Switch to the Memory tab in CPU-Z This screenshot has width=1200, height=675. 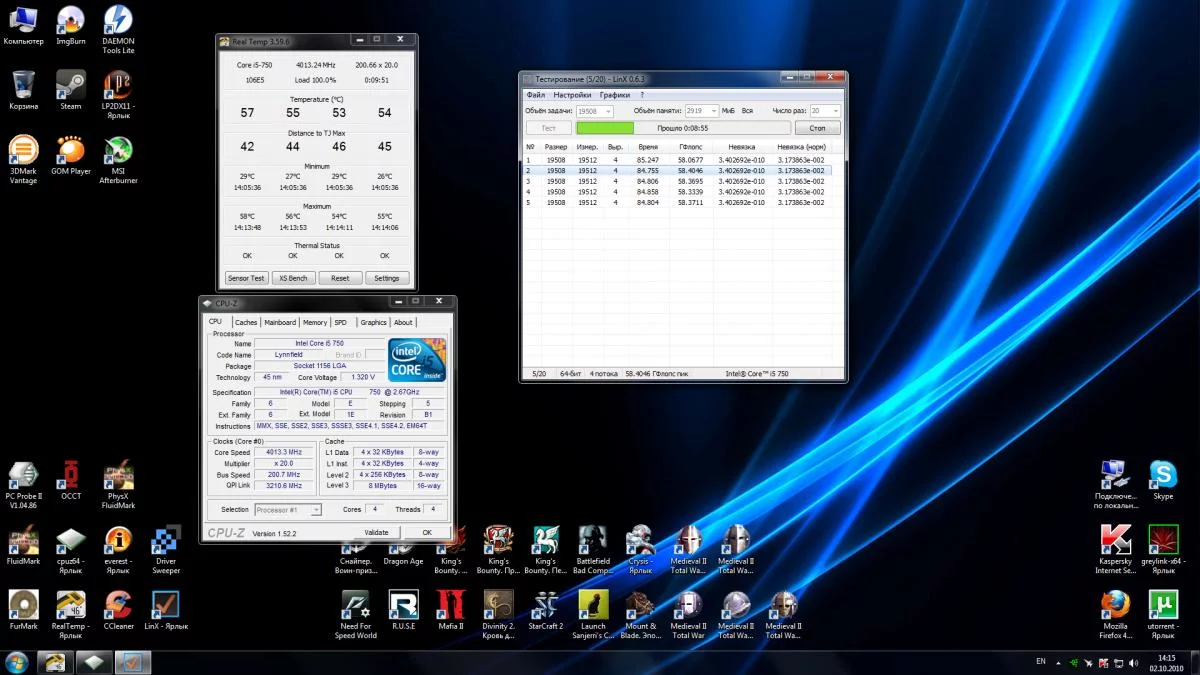314,323
